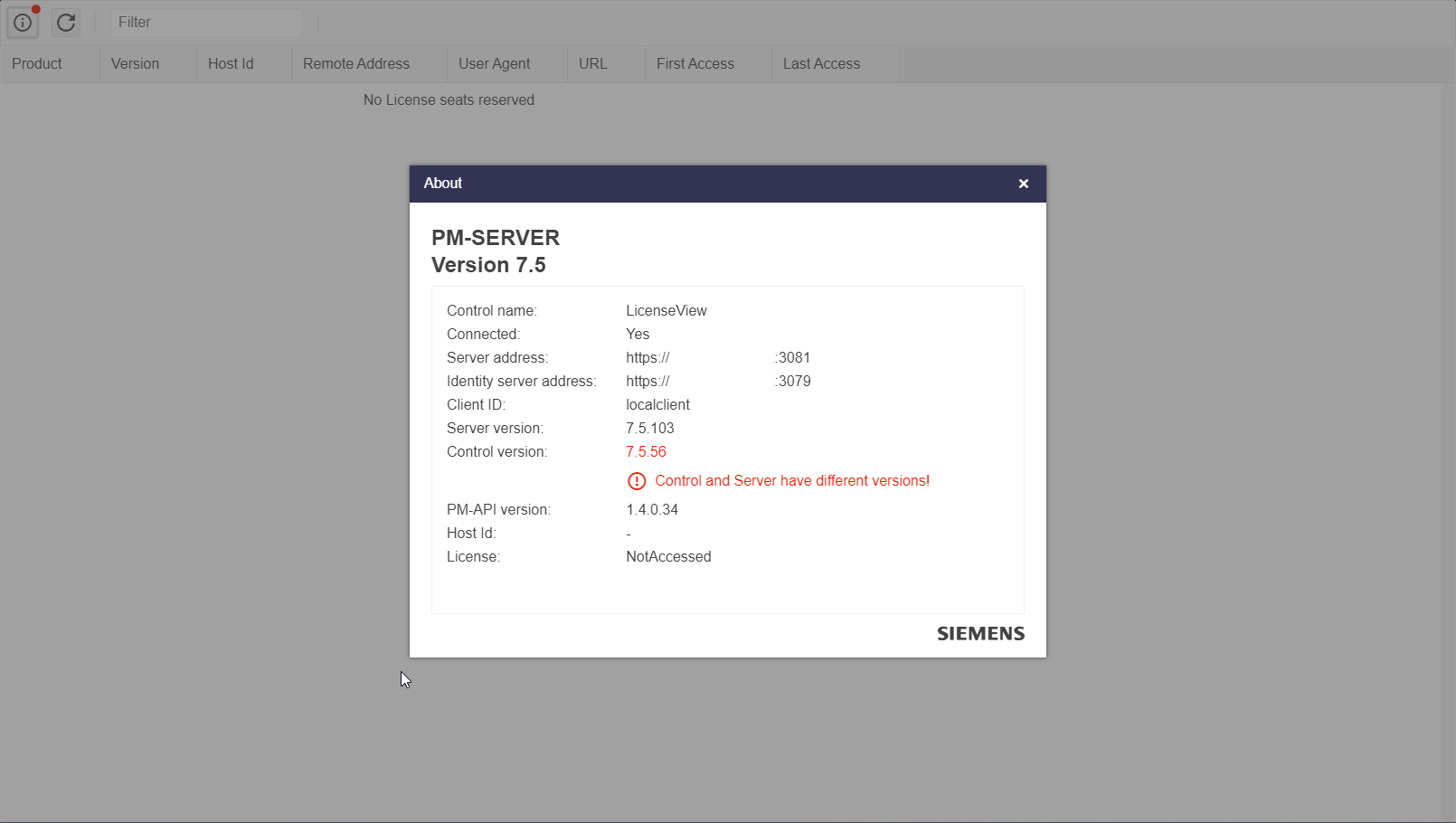The image size is (1456, 823).
Task: Click the identity server port :3079
Action: coord(792,382)
